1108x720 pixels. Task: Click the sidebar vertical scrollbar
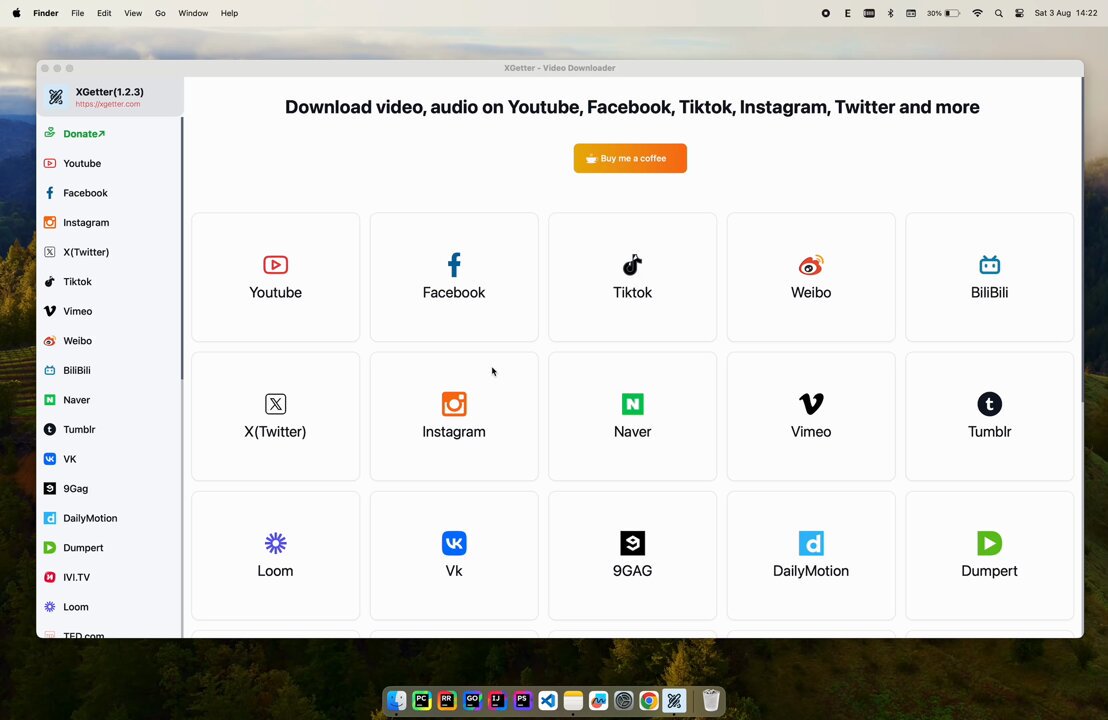(x=182, y=250)
